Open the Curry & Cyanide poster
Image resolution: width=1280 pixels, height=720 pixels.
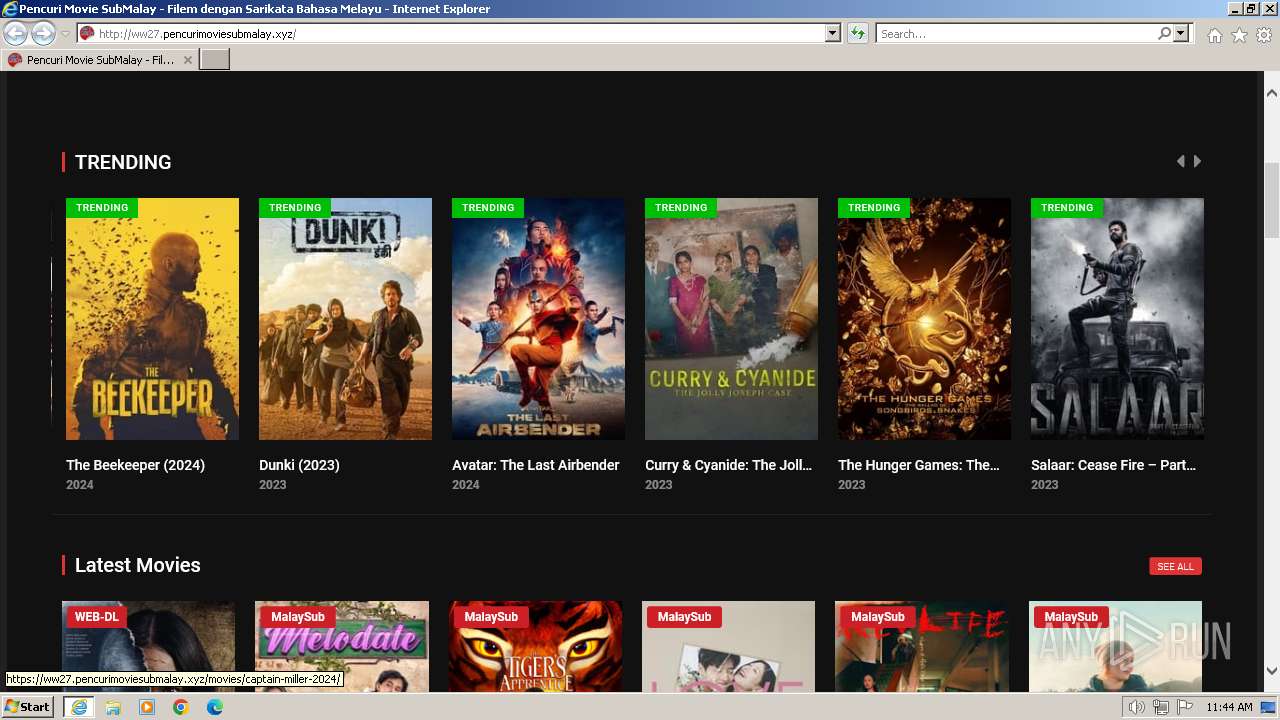click(731, 319)
